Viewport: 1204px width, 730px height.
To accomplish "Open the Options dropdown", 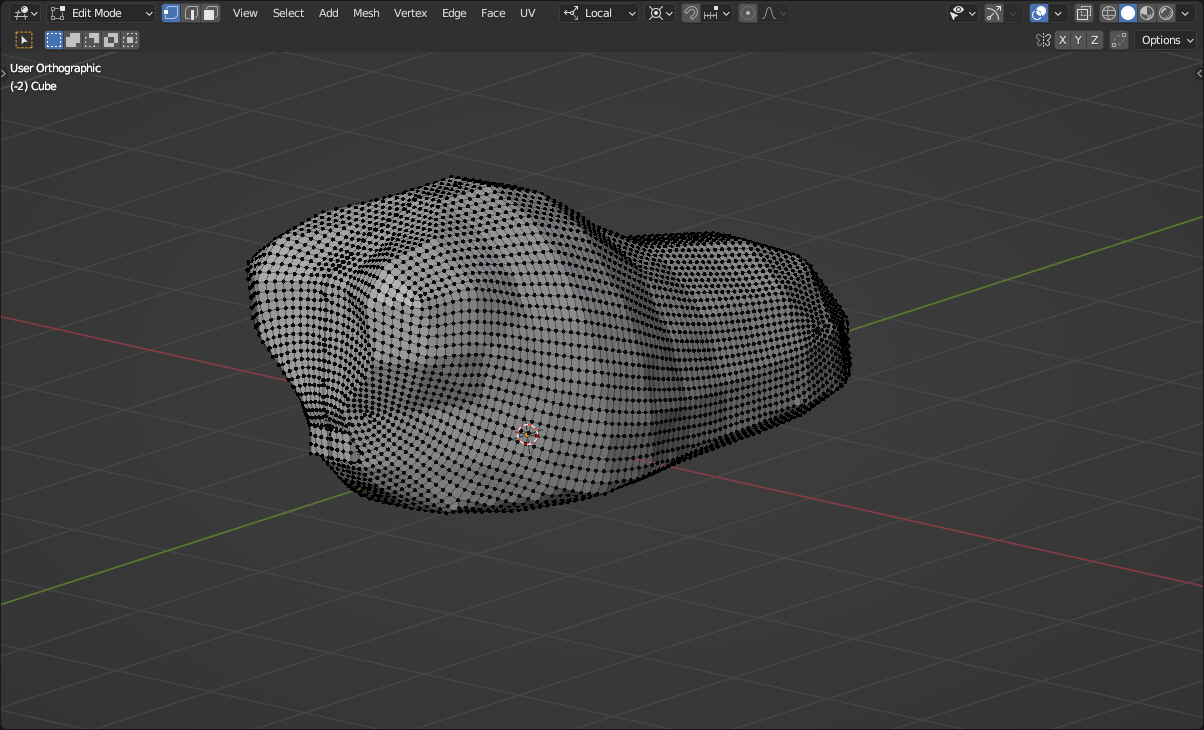I will [x=1167, y=40].
